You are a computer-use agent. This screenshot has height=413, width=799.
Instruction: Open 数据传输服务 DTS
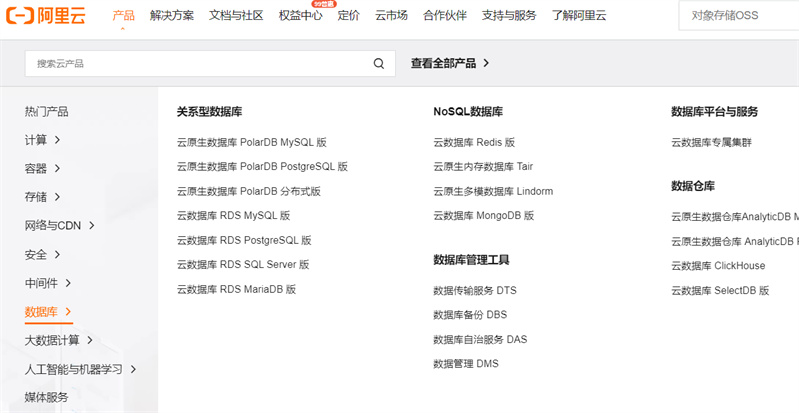click(x=475, y=291)
